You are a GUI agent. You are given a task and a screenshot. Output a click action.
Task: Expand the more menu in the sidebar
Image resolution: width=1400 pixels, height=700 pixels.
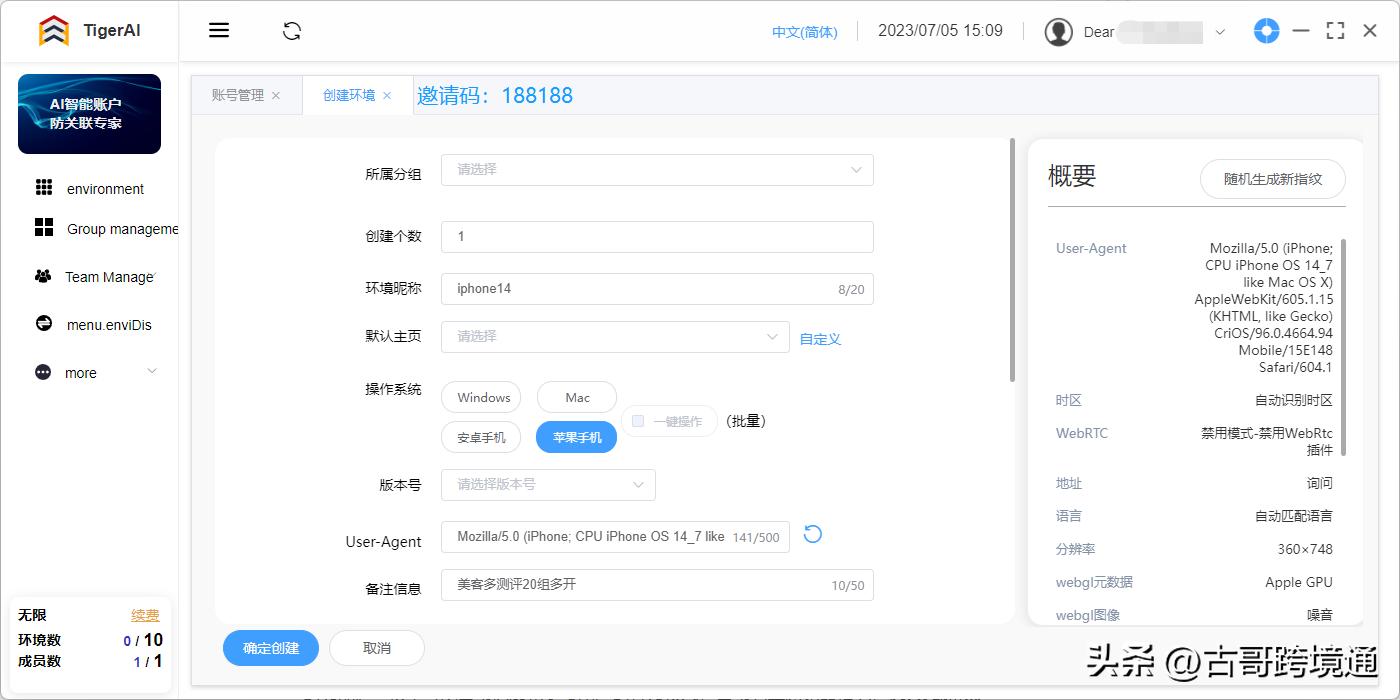point(80,372)
